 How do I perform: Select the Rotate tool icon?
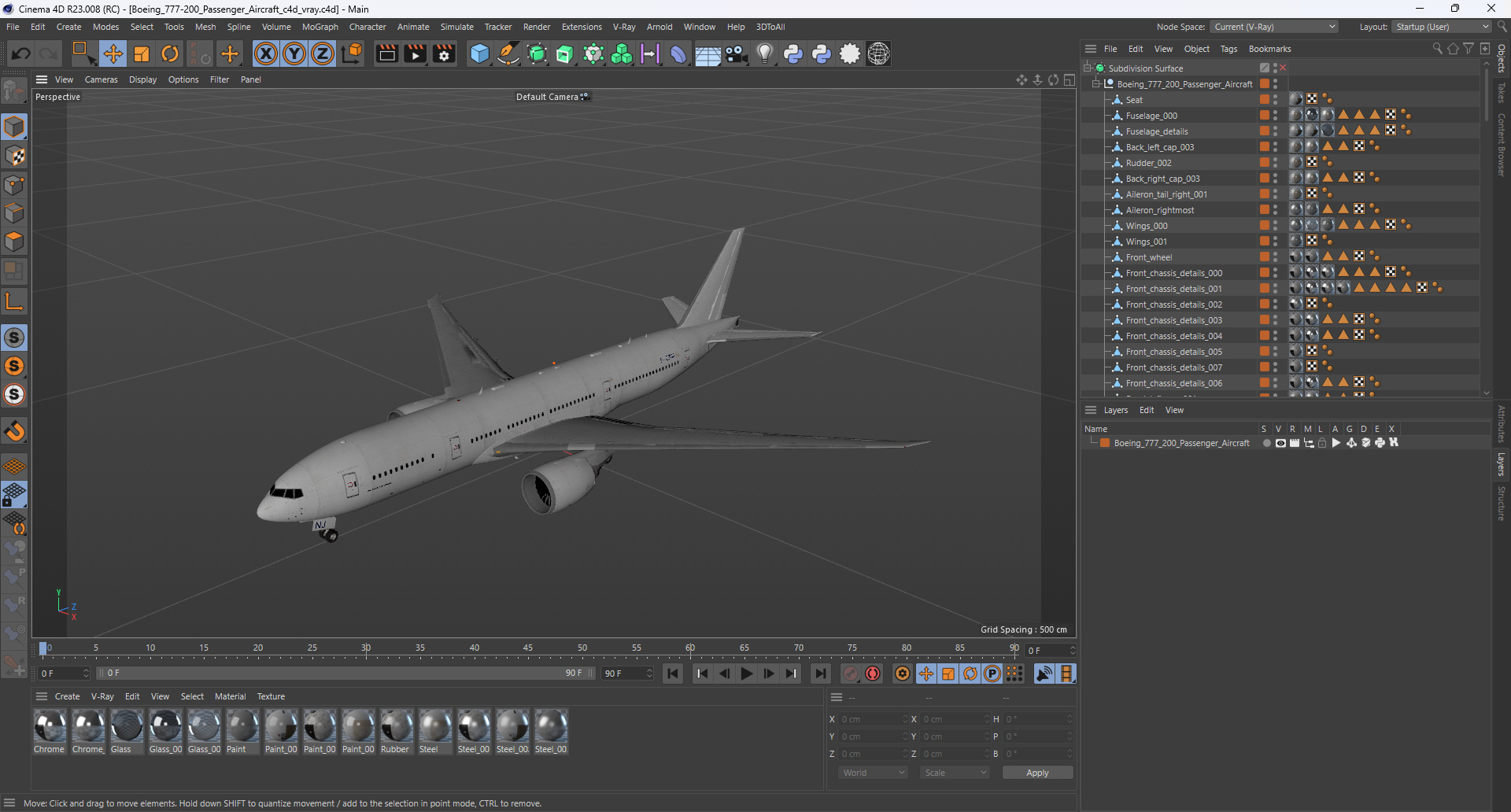(x=170, y=54)
